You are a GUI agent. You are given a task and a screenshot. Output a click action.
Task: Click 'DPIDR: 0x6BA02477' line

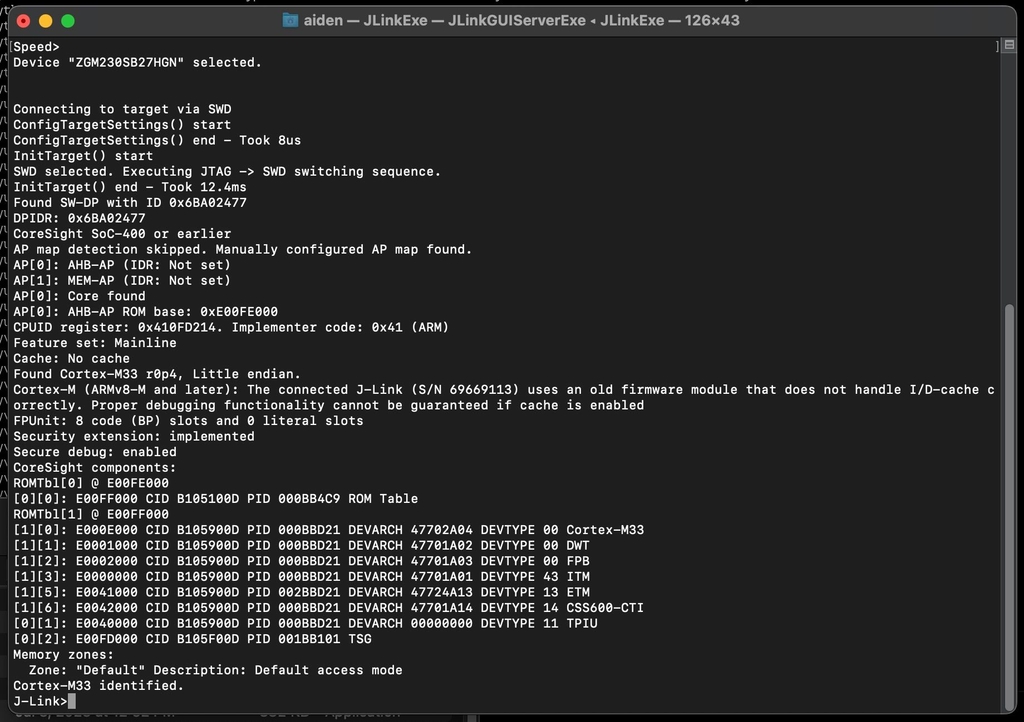pyautogui.click(x=79, y=219)
